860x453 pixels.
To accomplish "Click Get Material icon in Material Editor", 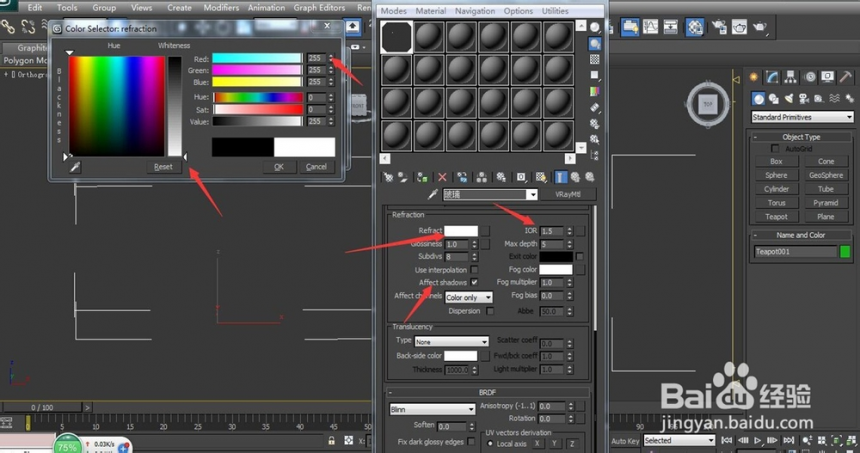I will click(388, 177).
